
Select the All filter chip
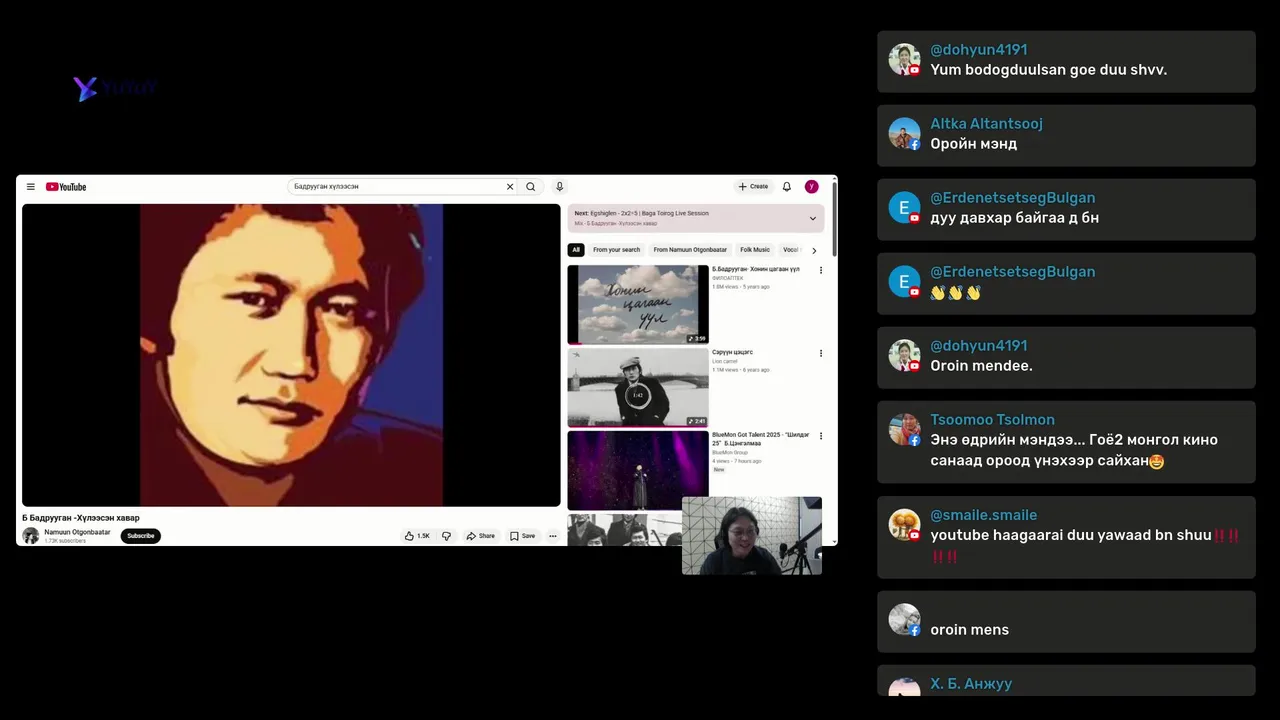tap(576, 250)
